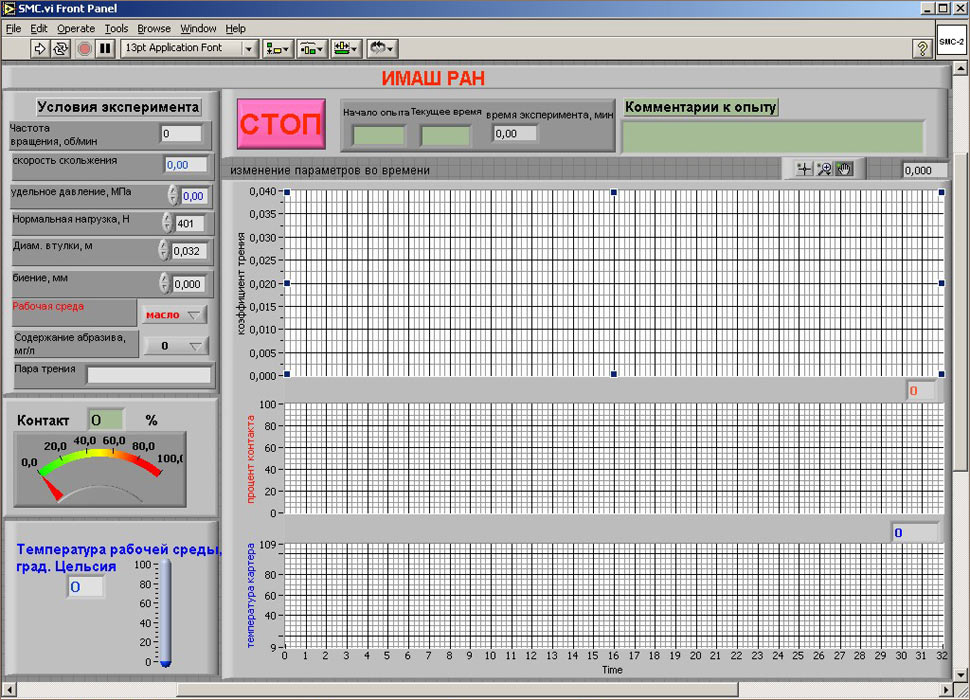The width and height of the screenshot is (970, 700).
Task: Click the удельное давление value field
Action: click(x=195, y=196)
